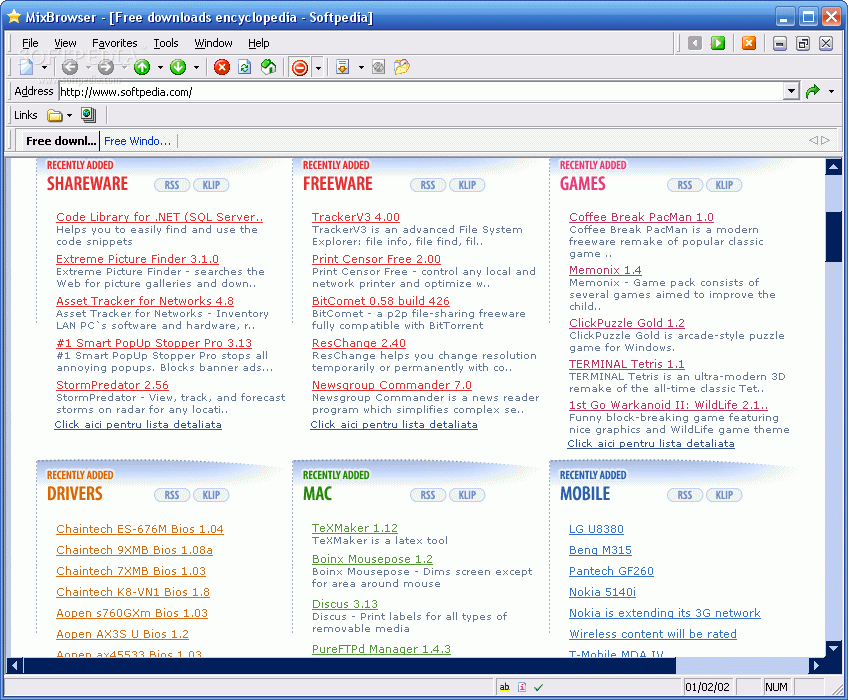Click the address URL input field

[421, 91]
